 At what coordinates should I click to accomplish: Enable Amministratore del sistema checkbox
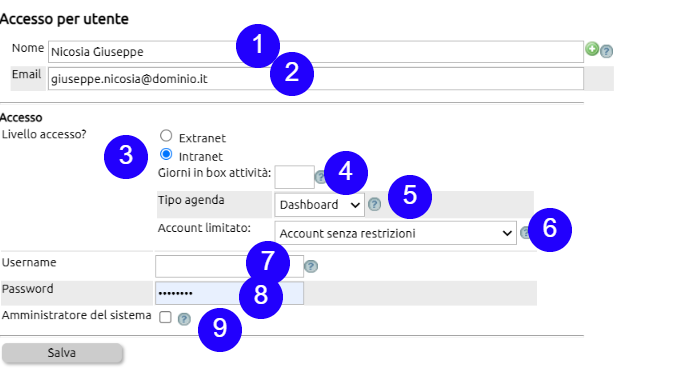[x=165, y=317]
